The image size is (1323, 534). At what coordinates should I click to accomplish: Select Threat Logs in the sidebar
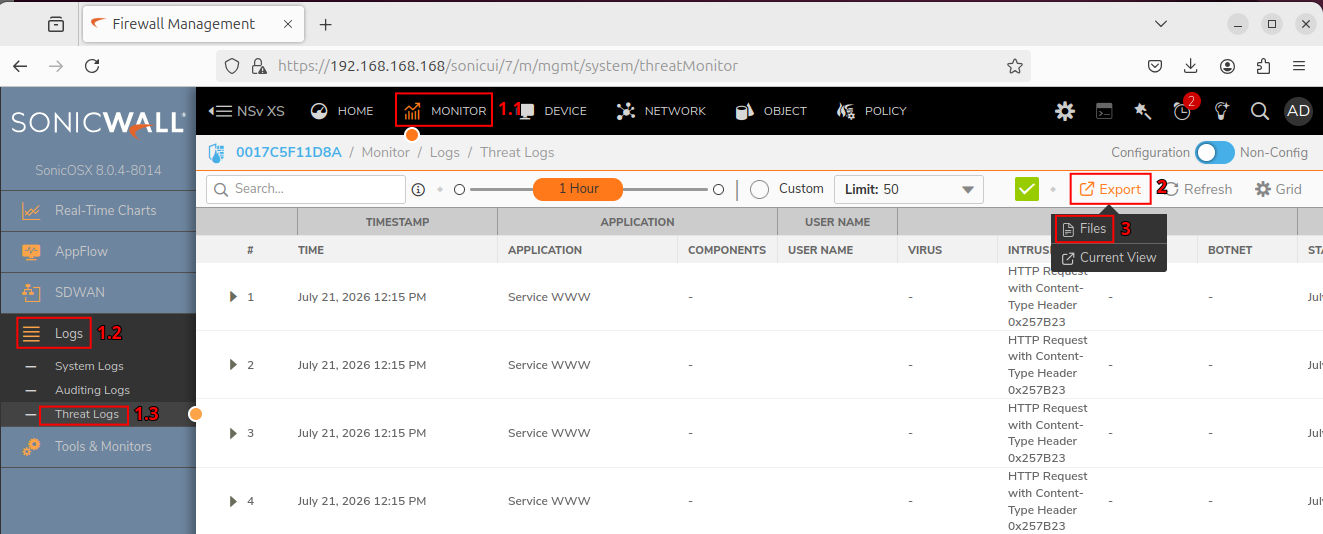point(87,414)
